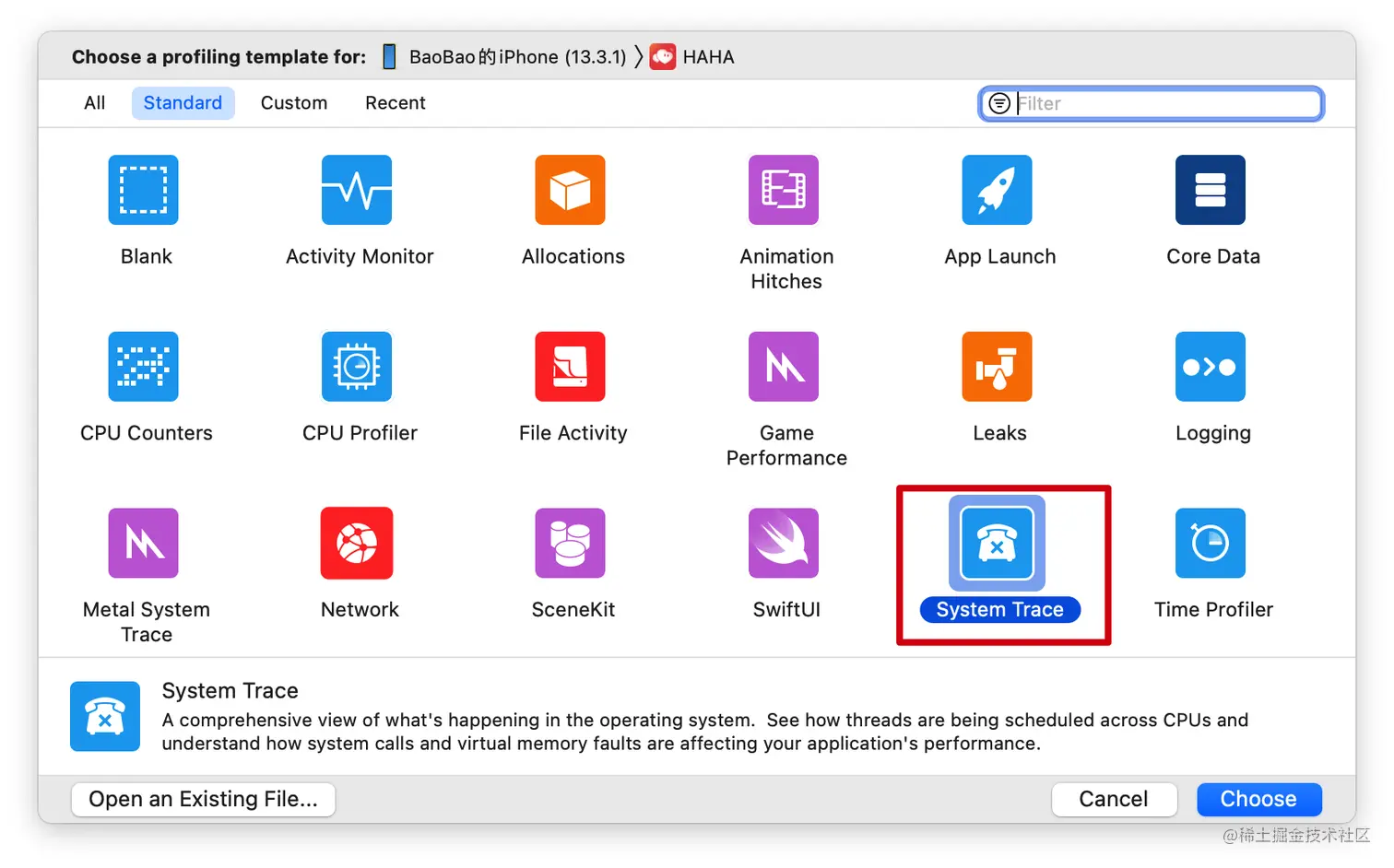Select the Metal System Trace icon
The height and width of the screenshot is (868, 1394).
(x=143, y=543)
